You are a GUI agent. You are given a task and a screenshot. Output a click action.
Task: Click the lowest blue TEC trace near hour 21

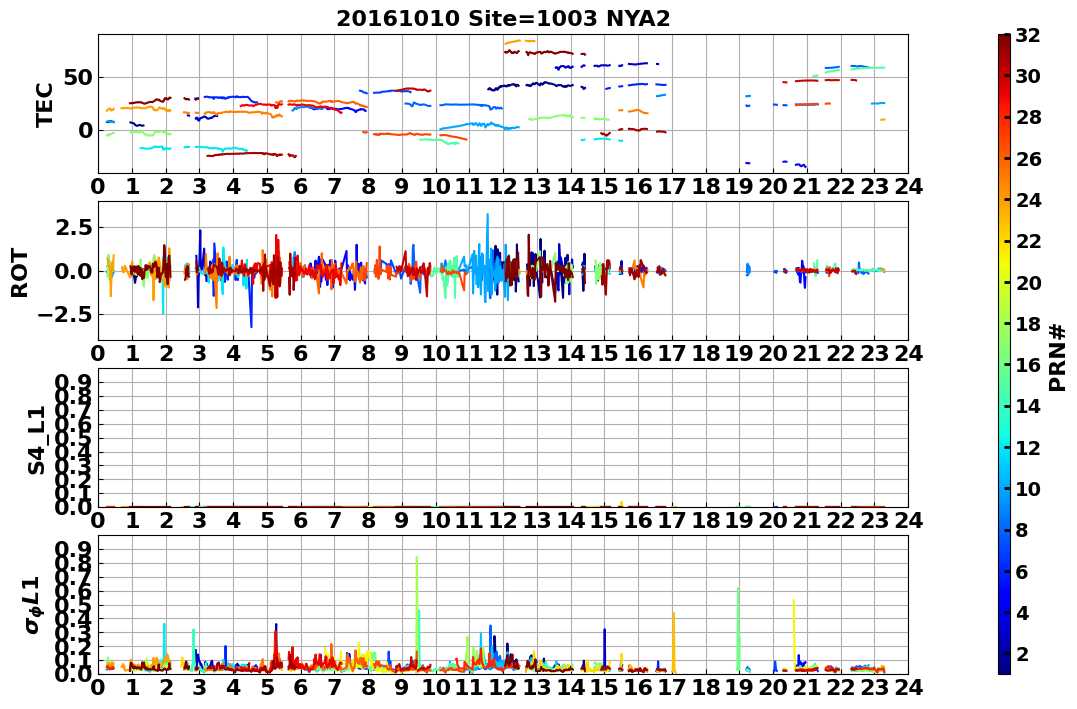800,165
